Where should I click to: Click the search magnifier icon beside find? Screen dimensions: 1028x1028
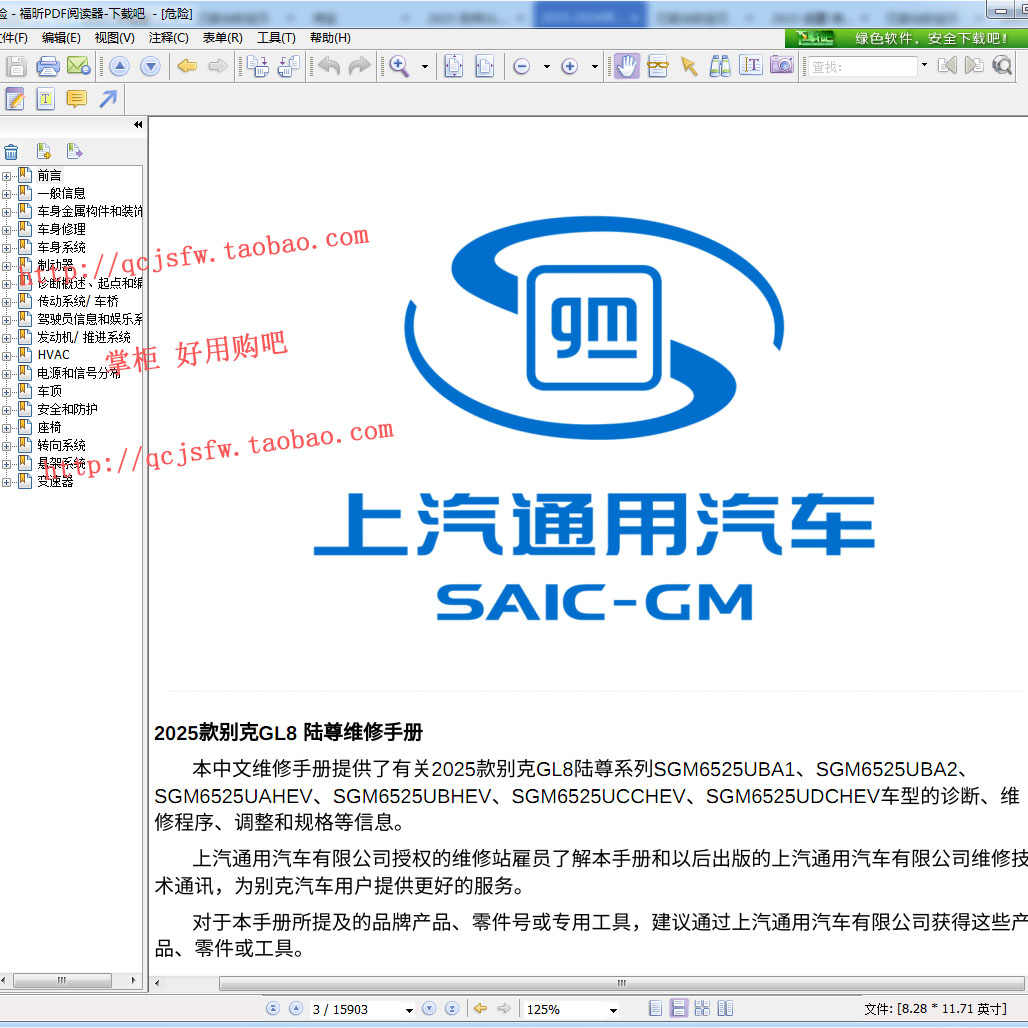tap(1002, 66)
